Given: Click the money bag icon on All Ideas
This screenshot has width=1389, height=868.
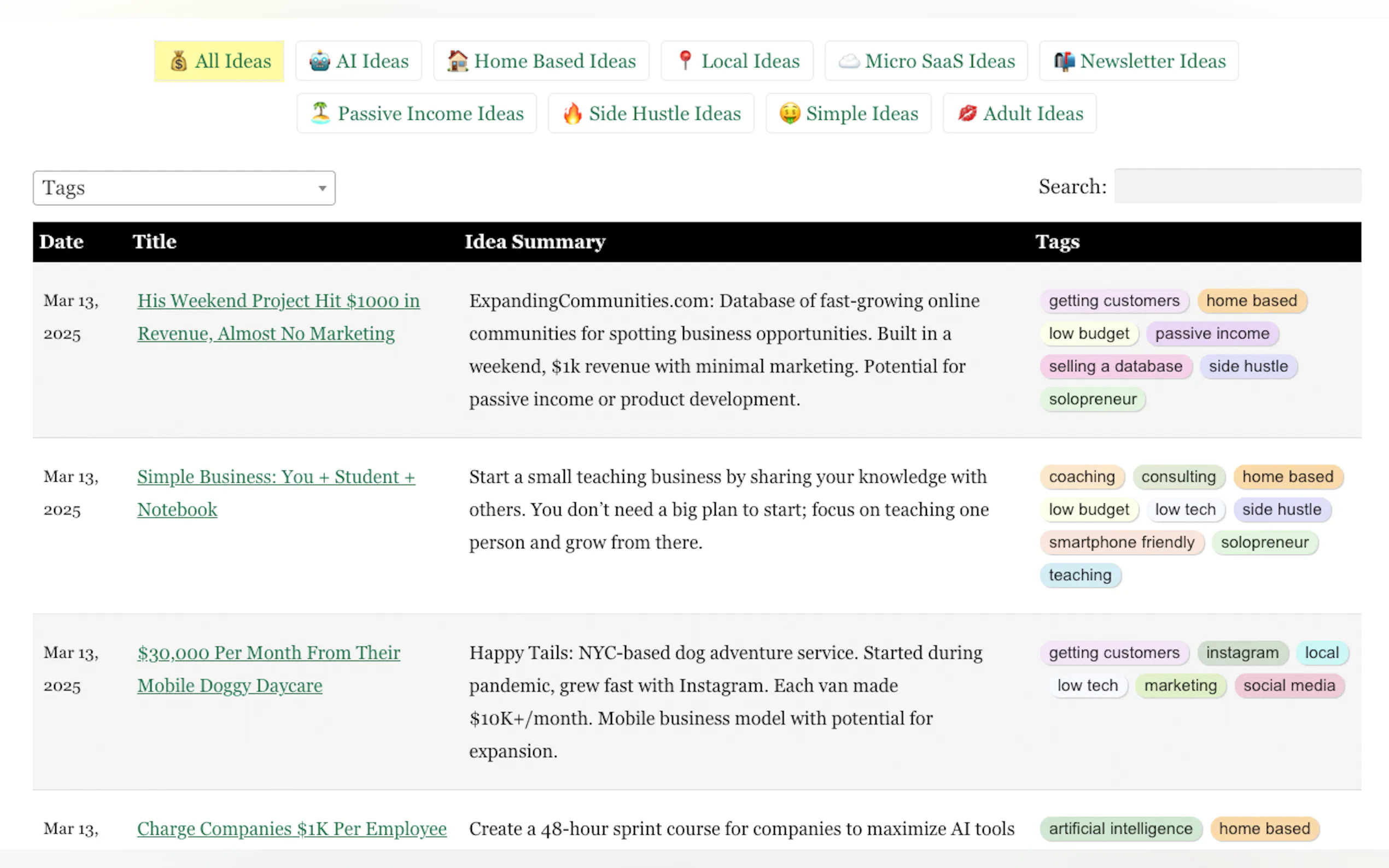Looking at the screenshot, I should (179, 61).
